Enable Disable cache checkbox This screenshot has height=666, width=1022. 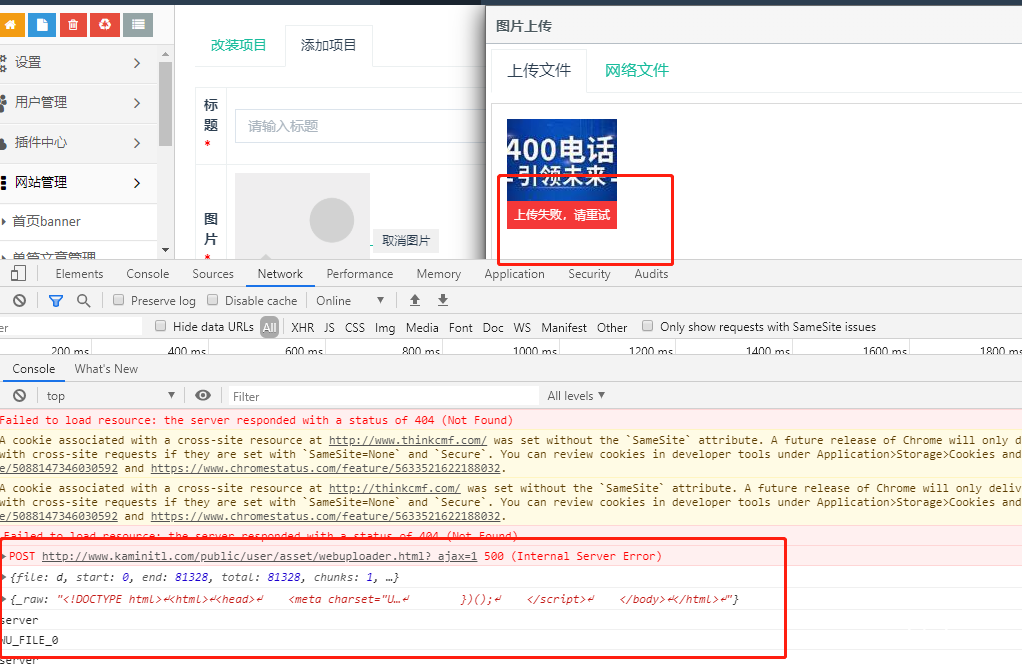[212, 300]
